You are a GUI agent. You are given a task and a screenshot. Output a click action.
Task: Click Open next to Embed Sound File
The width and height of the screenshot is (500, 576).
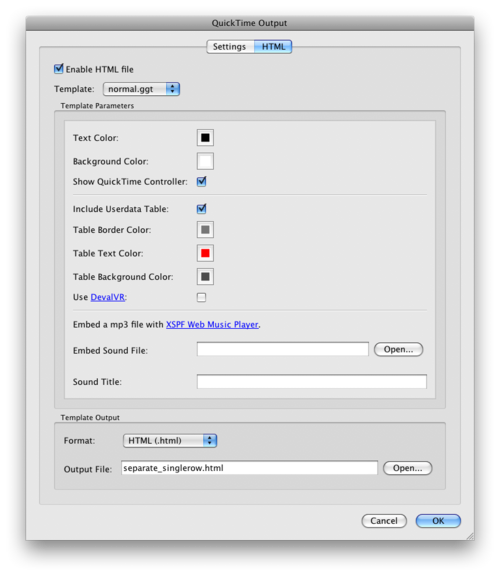pos(398,349)
